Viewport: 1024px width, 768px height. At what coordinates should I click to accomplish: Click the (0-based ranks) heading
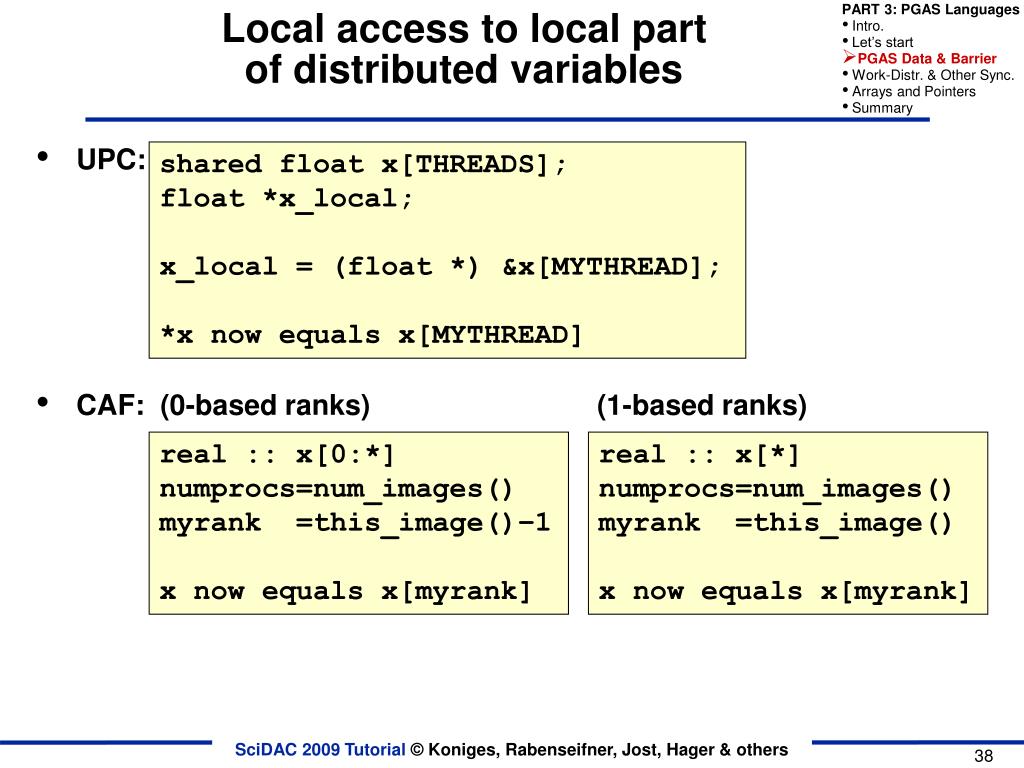click(265, 406)
